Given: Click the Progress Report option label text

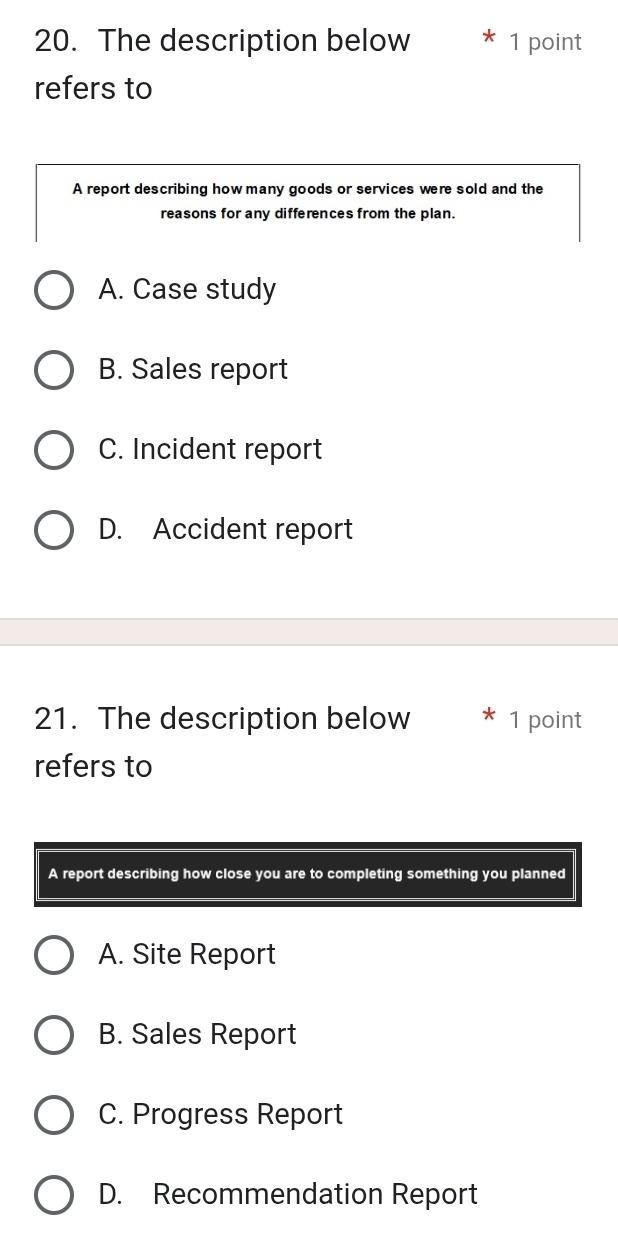Looking at the screenshot, I should [221, 1114].
